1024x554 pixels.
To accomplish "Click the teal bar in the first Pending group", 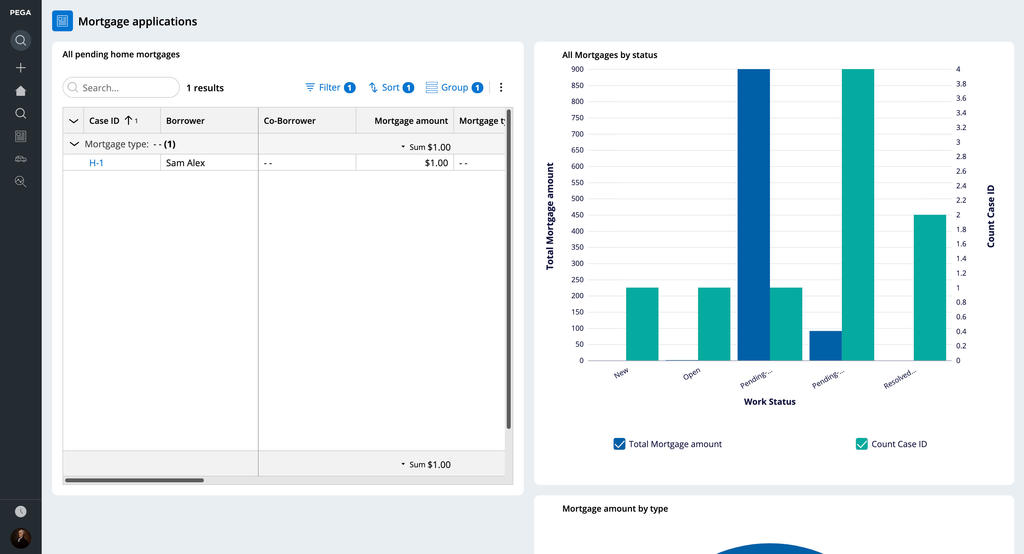I will [786, 324].
